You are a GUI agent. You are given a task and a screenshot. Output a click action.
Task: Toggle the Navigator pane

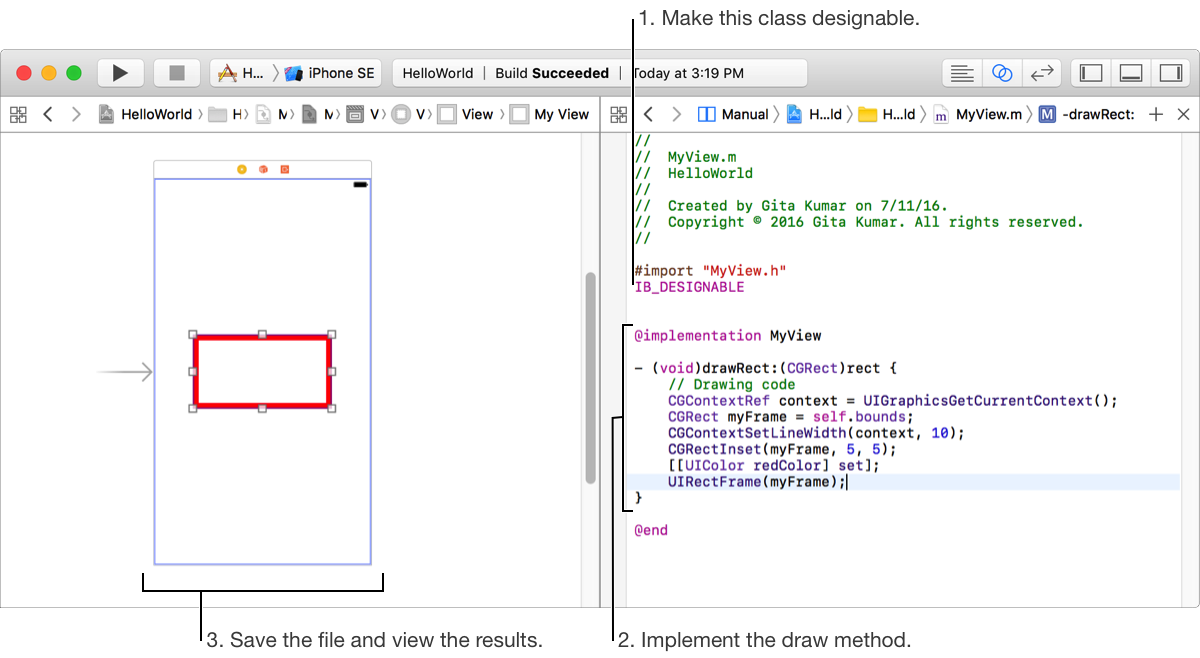tap(1091, 73)
